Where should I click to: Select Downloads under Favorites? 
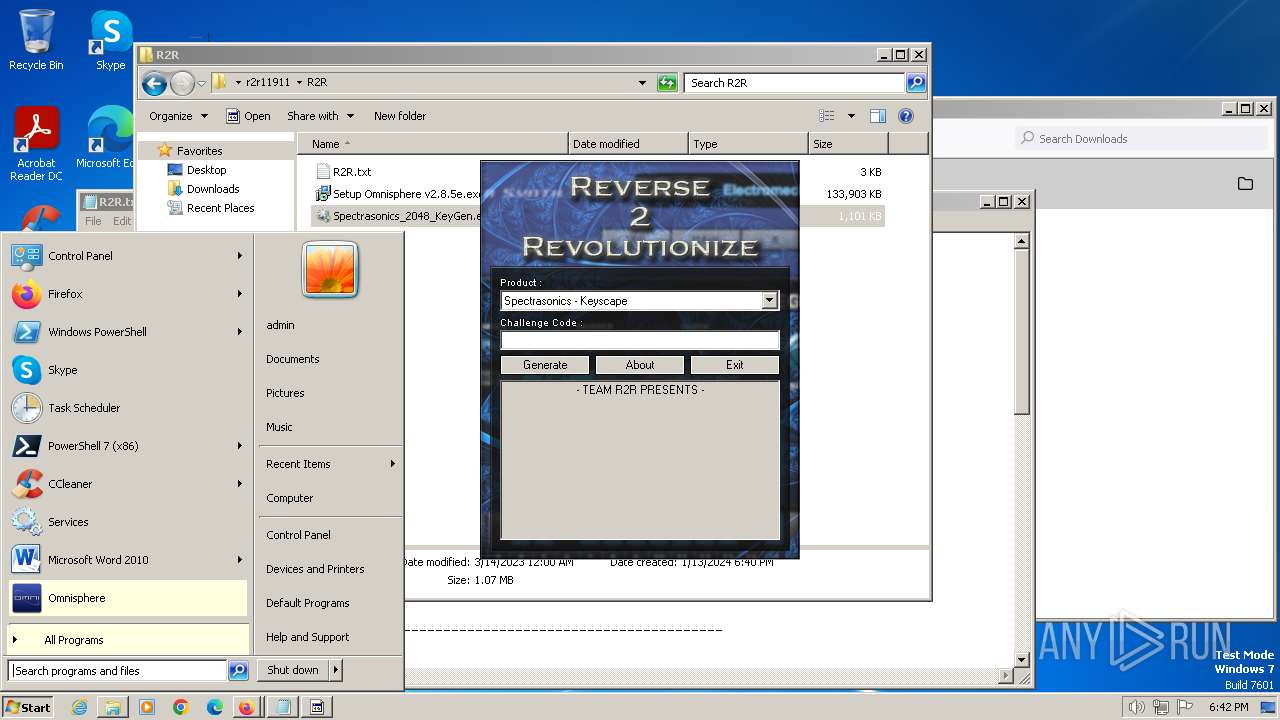(x=213, y=189)
